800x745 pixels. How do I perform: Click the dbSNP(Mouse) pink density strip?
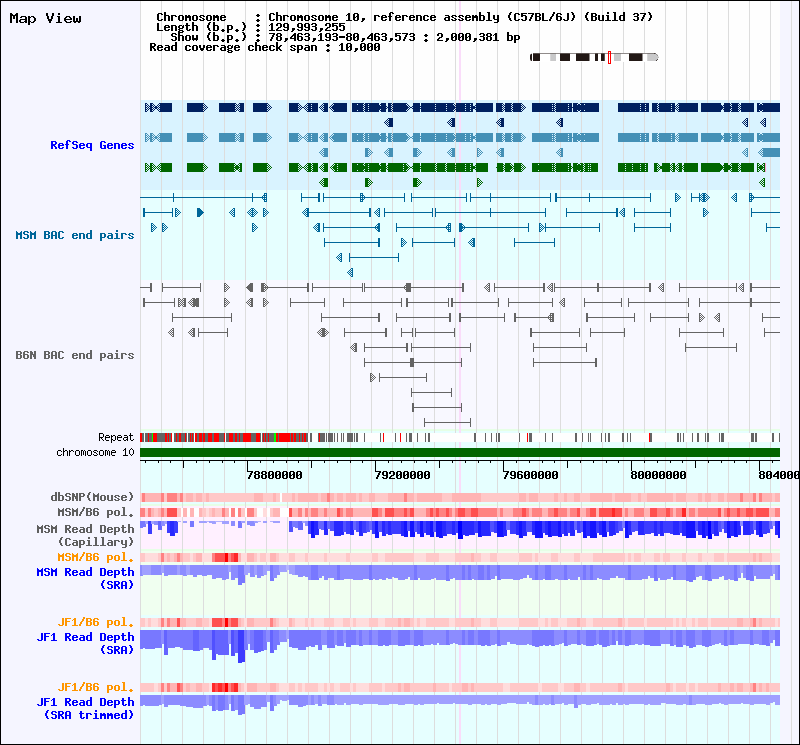click(460, 498)
